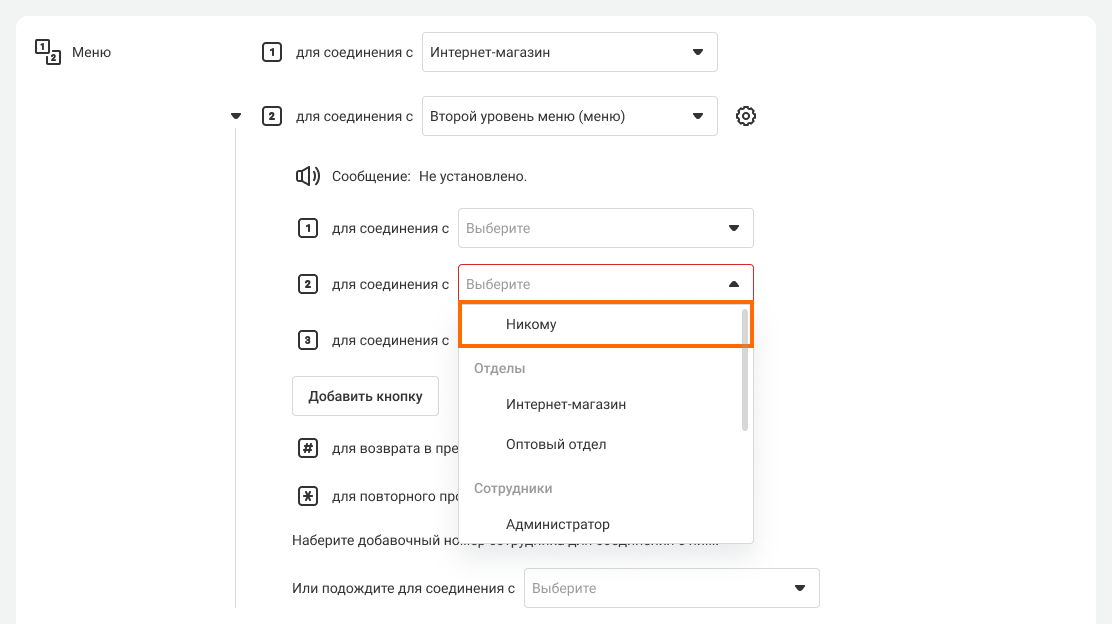
Task: Click the nested key 3 icon
Action: pos(308,340)
